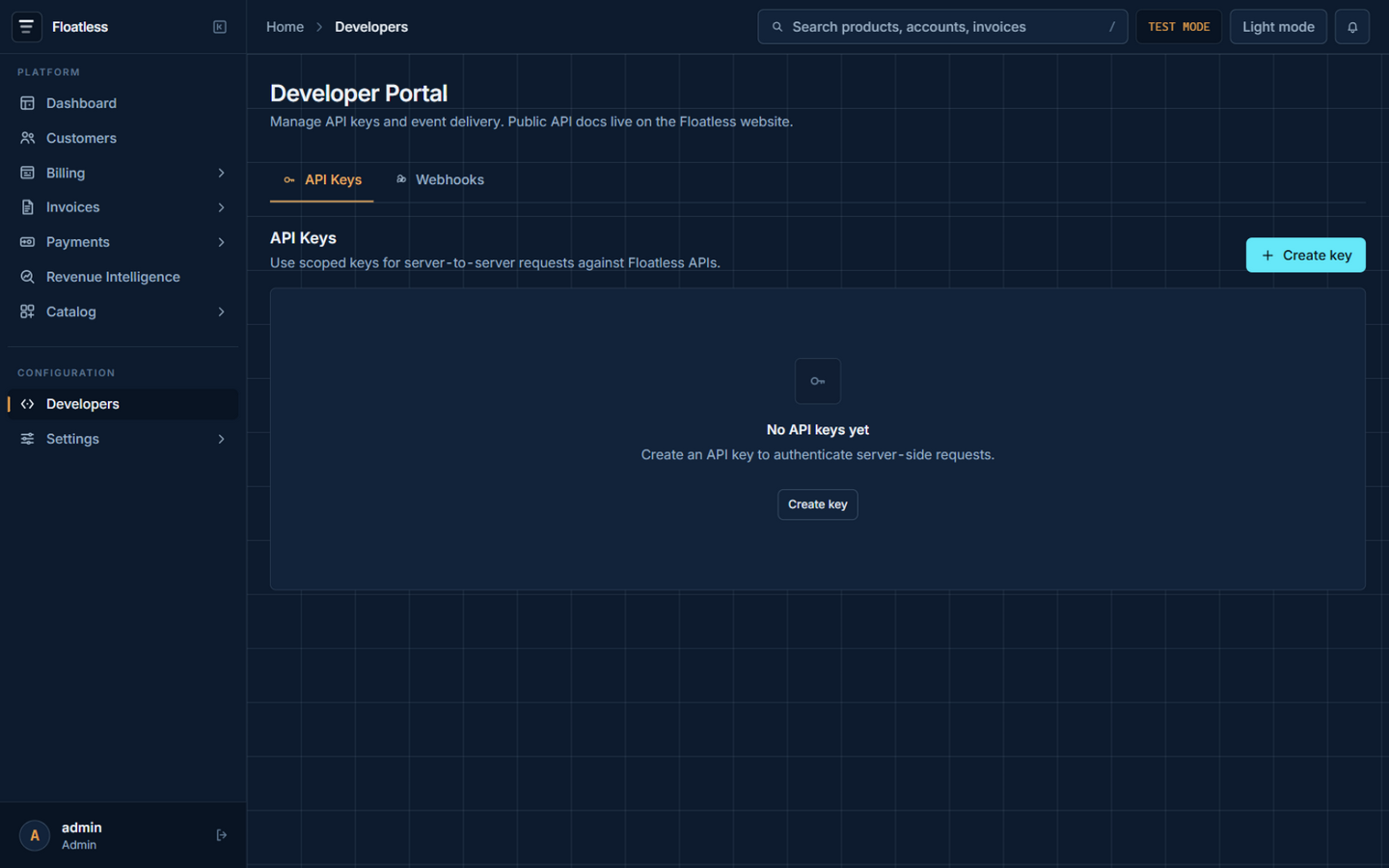The height and width of the screenshot is (868, 1389).
Task: Expand the Catalog submenu chevron
Action: (x=221, y=312)
